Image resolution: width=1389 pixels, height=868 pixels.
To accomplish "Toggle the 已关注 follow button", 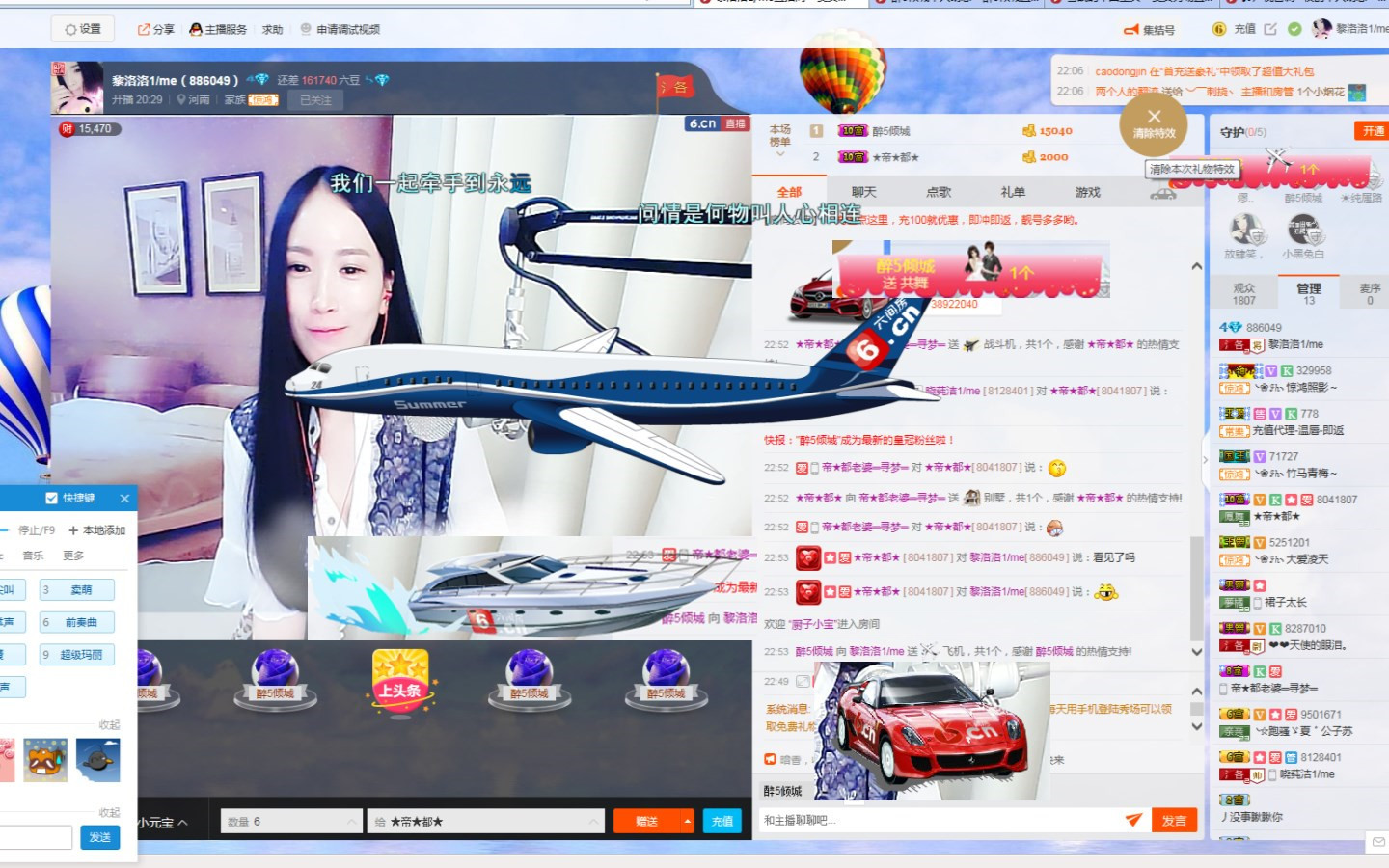I will coord(315,100).
